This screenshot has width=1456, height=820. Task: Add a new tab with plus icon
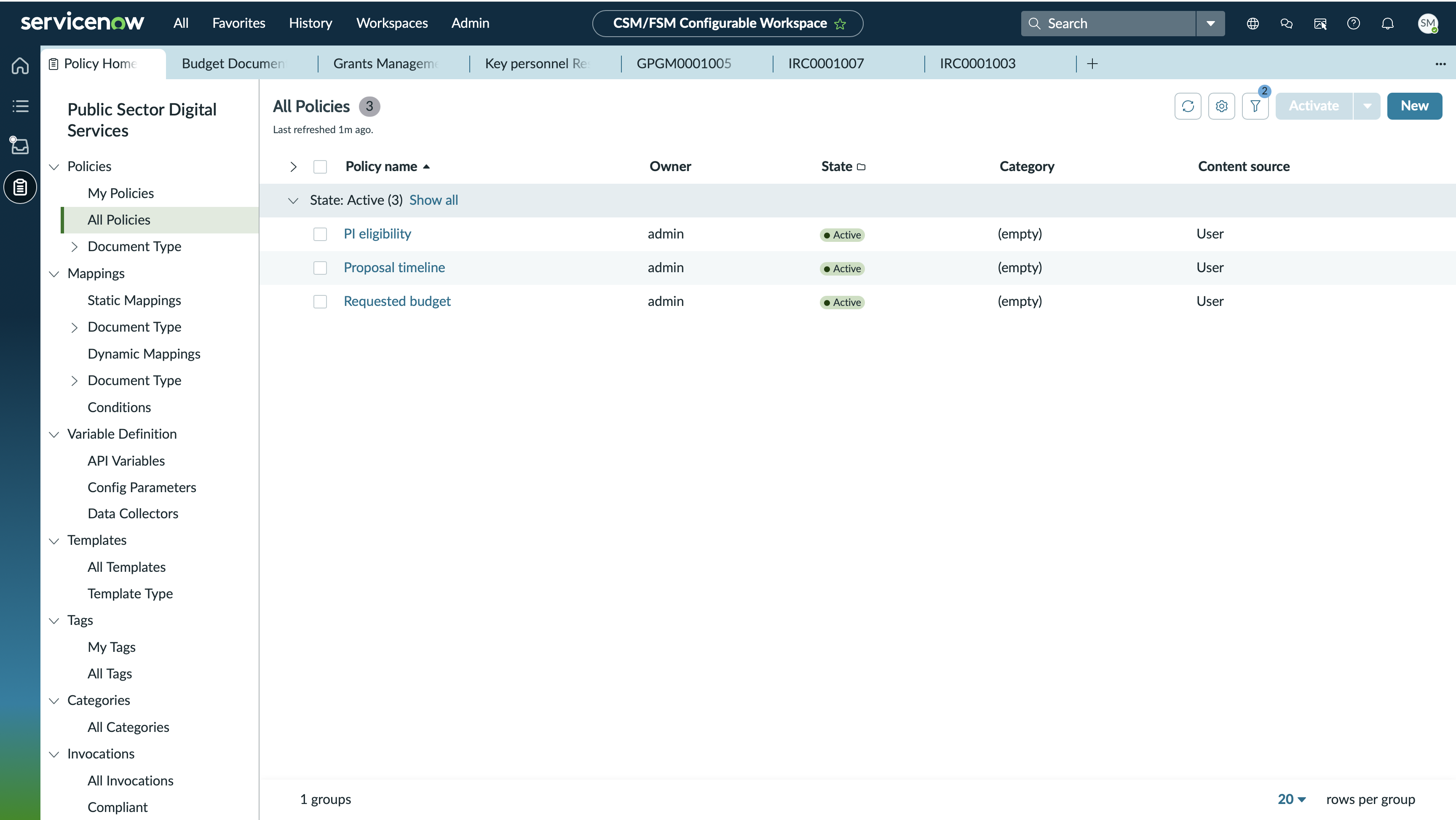(1092, 63)
